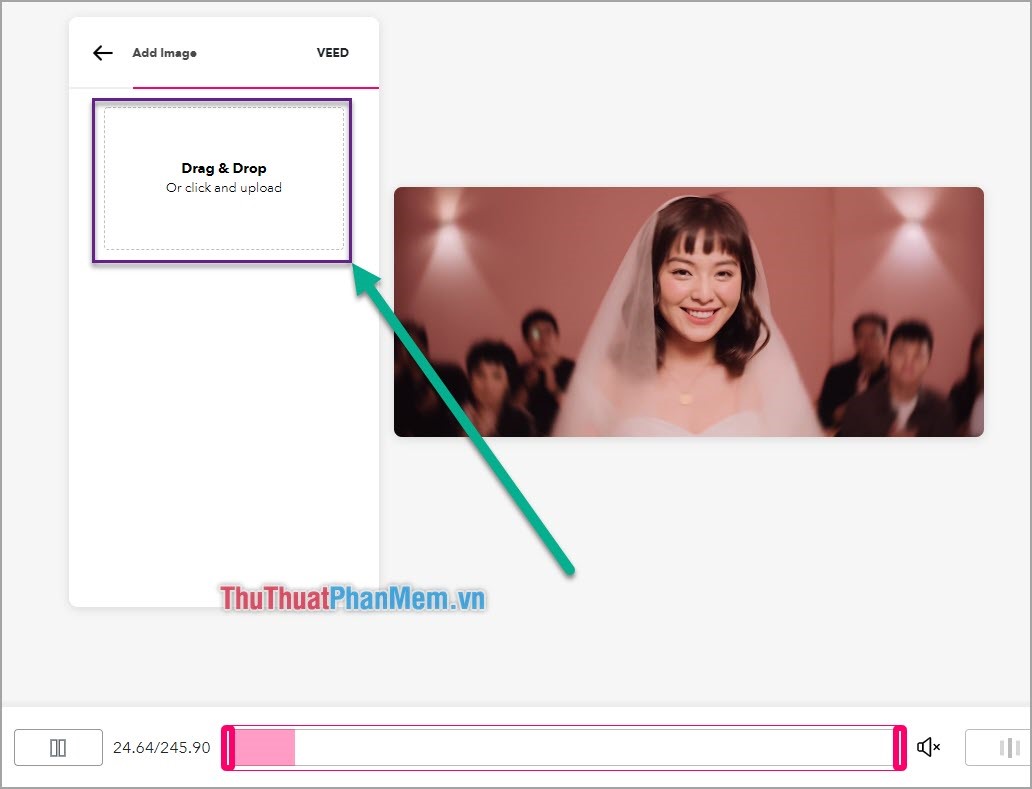Select the side-by-side layout icon near the playback time
Viewport: 1032px width, 789px height.
click(x=58, y=747)
